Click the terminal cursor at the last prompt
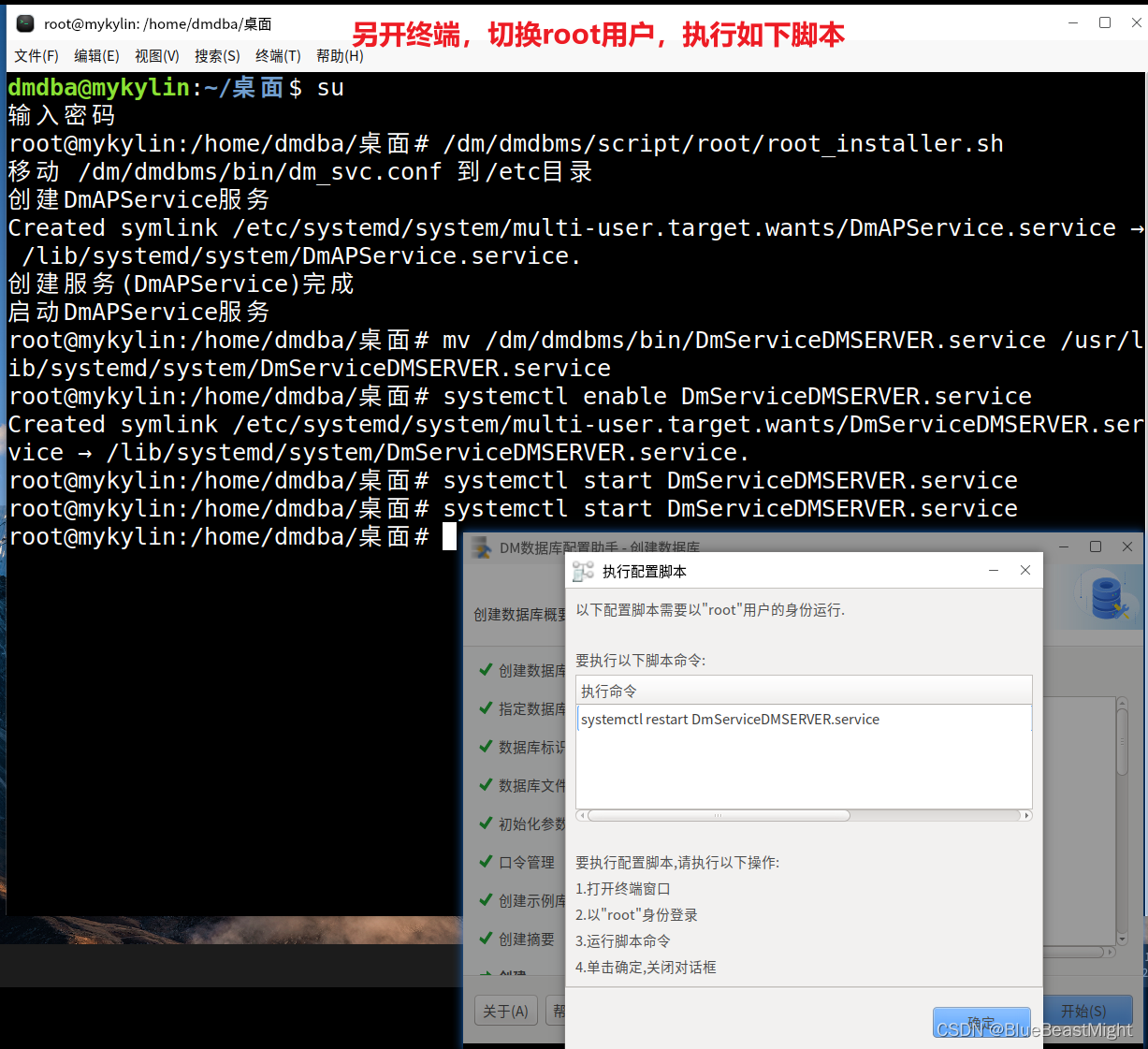This screenshot has width=1148, height=1049. tap(449, 536)
